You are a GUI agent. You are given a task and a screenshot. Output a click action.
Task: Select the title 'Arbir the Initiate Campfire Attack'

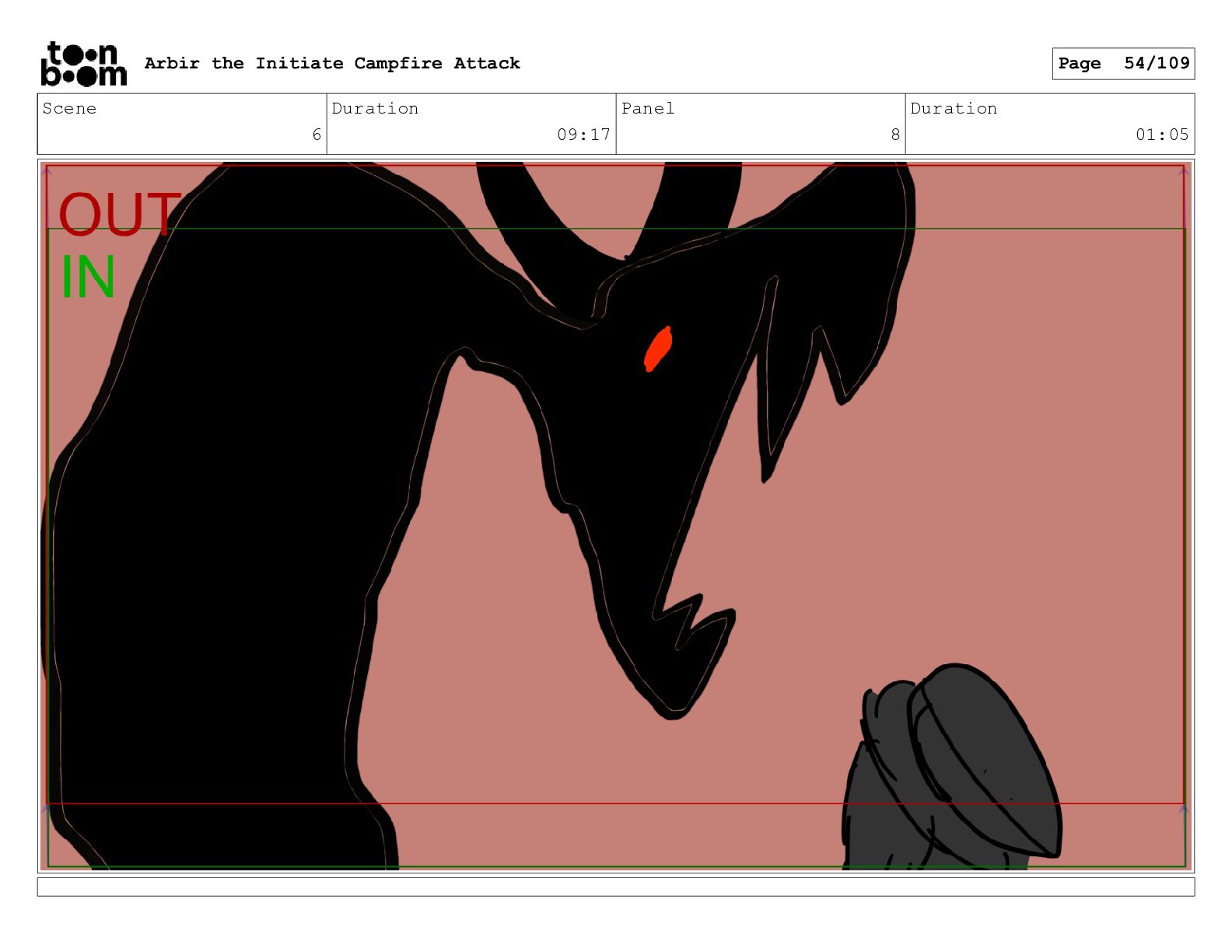tap(332, 63)
